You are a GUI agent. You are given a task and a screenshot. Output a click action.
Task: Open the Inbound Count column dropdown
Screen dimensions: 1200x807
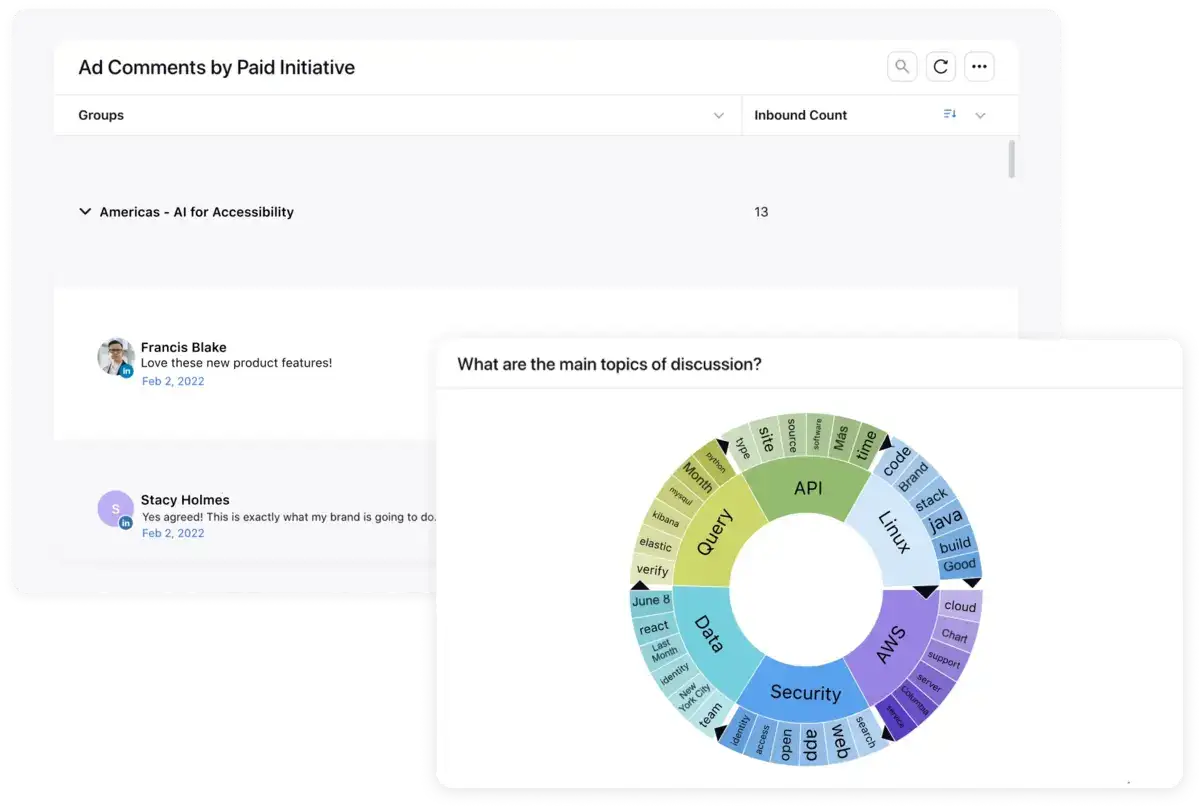[980, 115]
